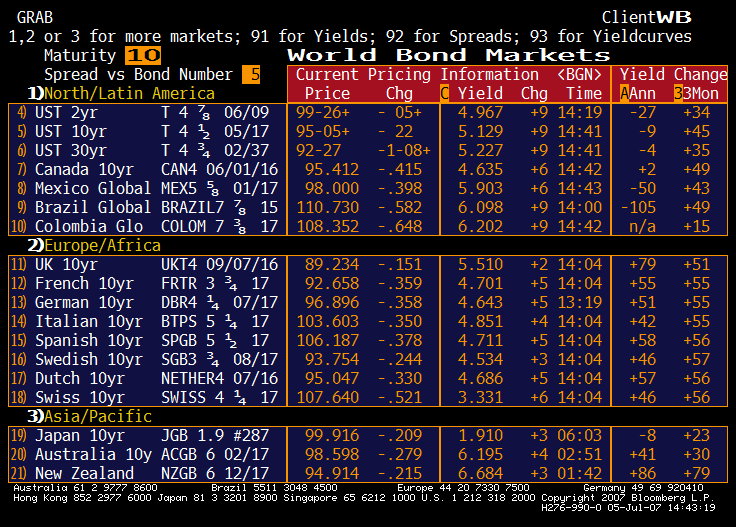Click German bond ticker DBR4 1/4 07/17
Screen dimensions: 736x527
(220, 303)
